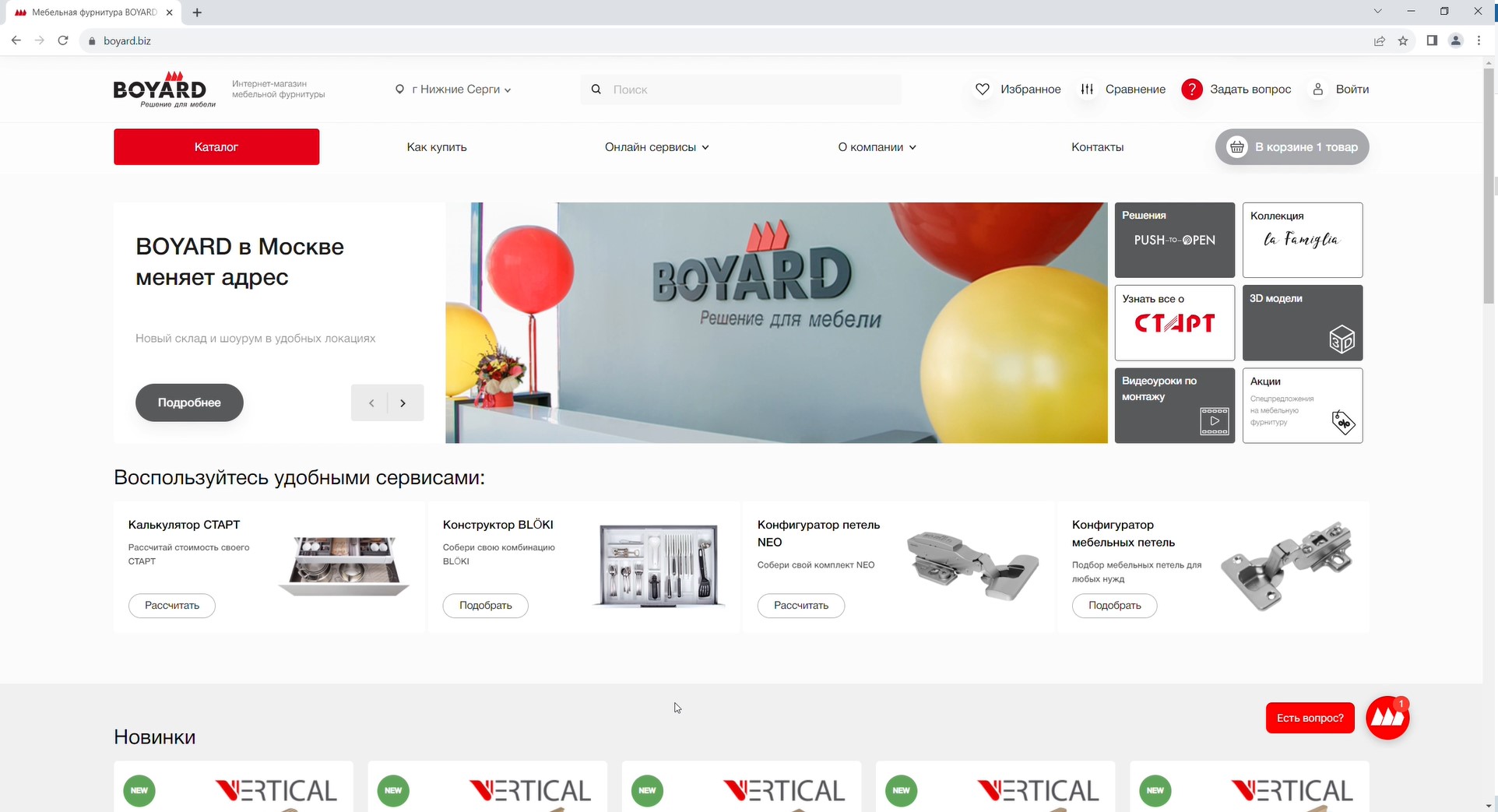Click the Новинки section heading
This screenshot has width=1498, height=812.
(155, 737)
